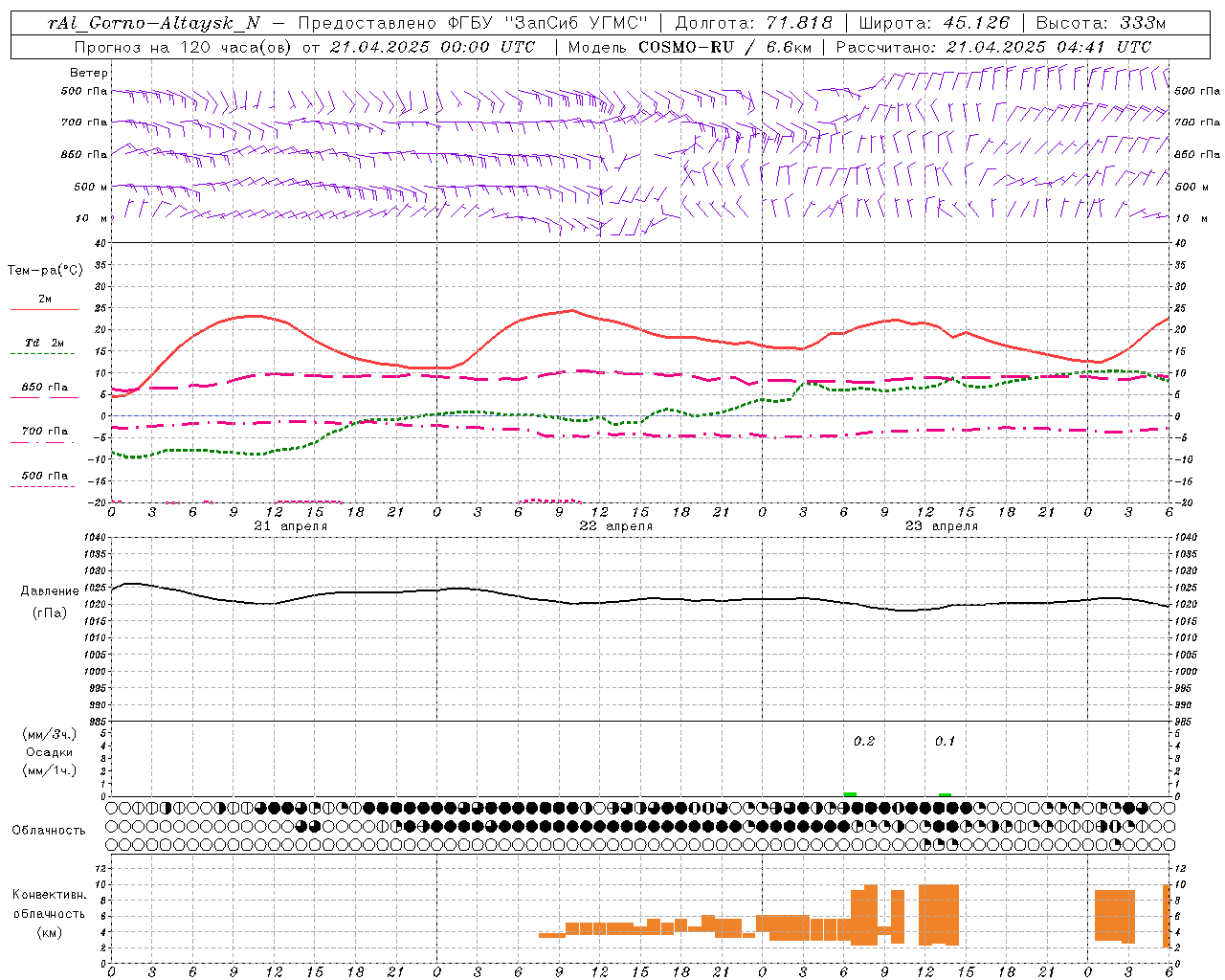The width and height of the screenshot is (1225, 980).
Task: Click the (мм/3ч.) precipitation unit label
Action: (x=50, y=734)
